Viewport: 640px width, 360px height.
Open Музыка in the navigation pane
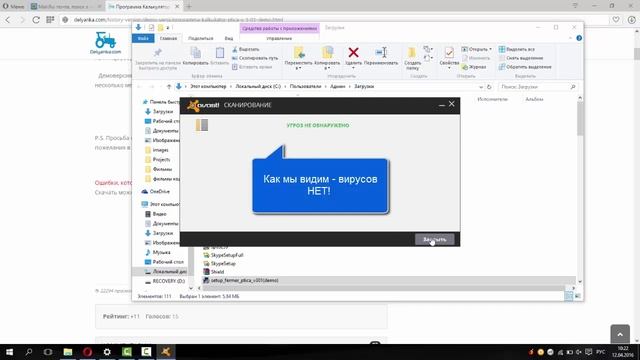point(158,252)
